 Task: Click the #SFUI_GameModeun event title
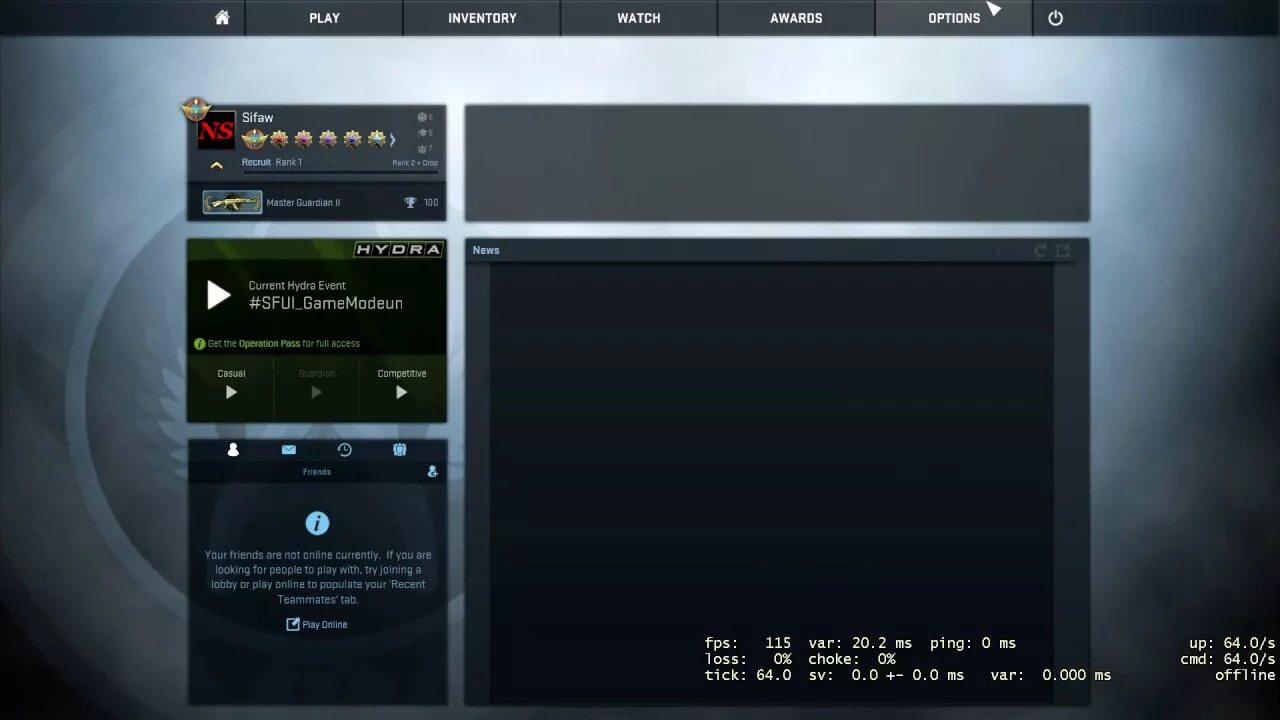click(x=326, y=303)
